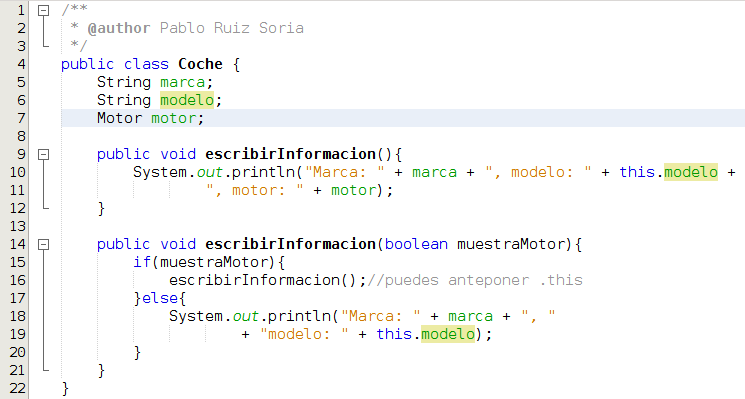Click the ", motor: " string on line 11
This screenshot has height=399, width=745.
pos(255,190)
